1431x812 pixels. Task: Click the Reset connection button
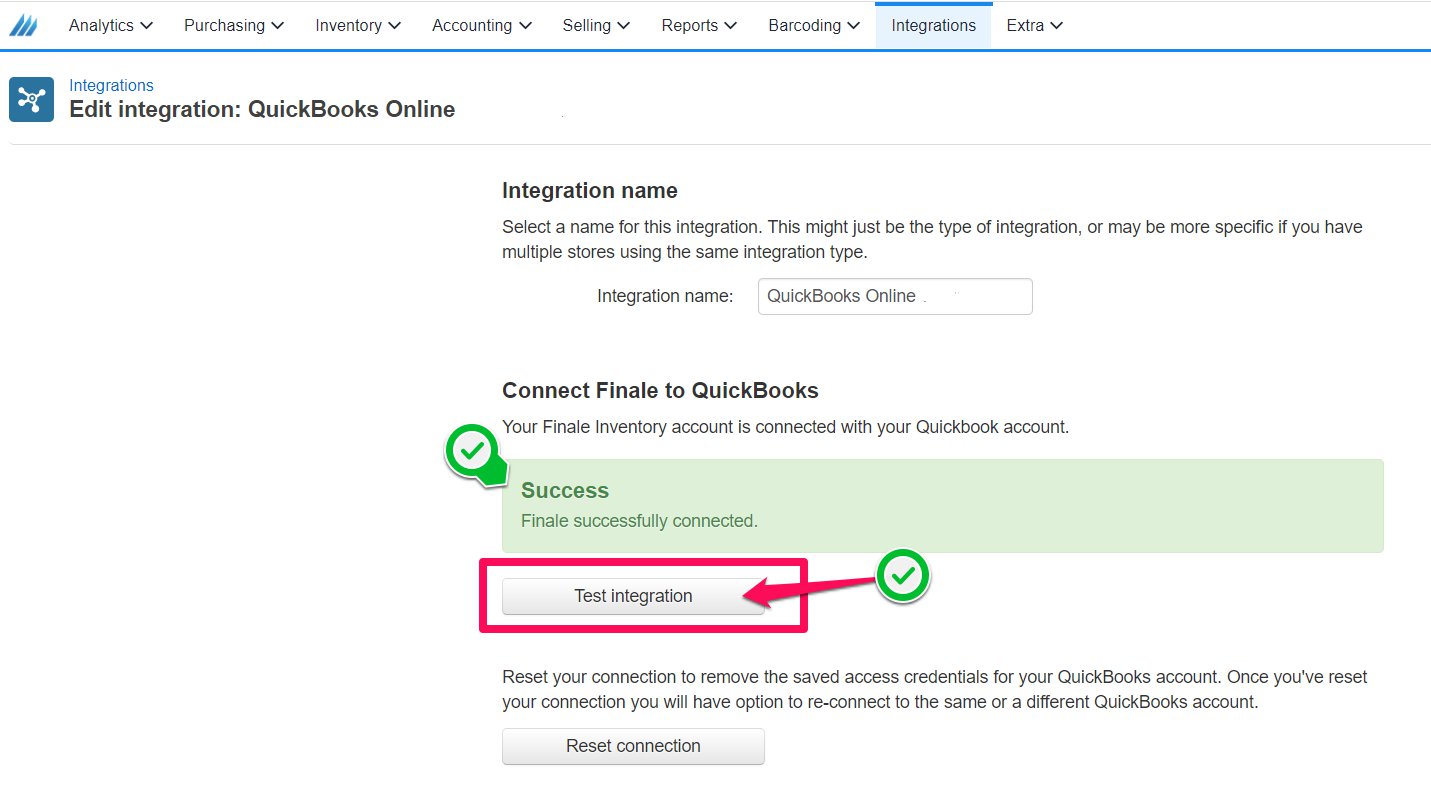click(633, 746)
